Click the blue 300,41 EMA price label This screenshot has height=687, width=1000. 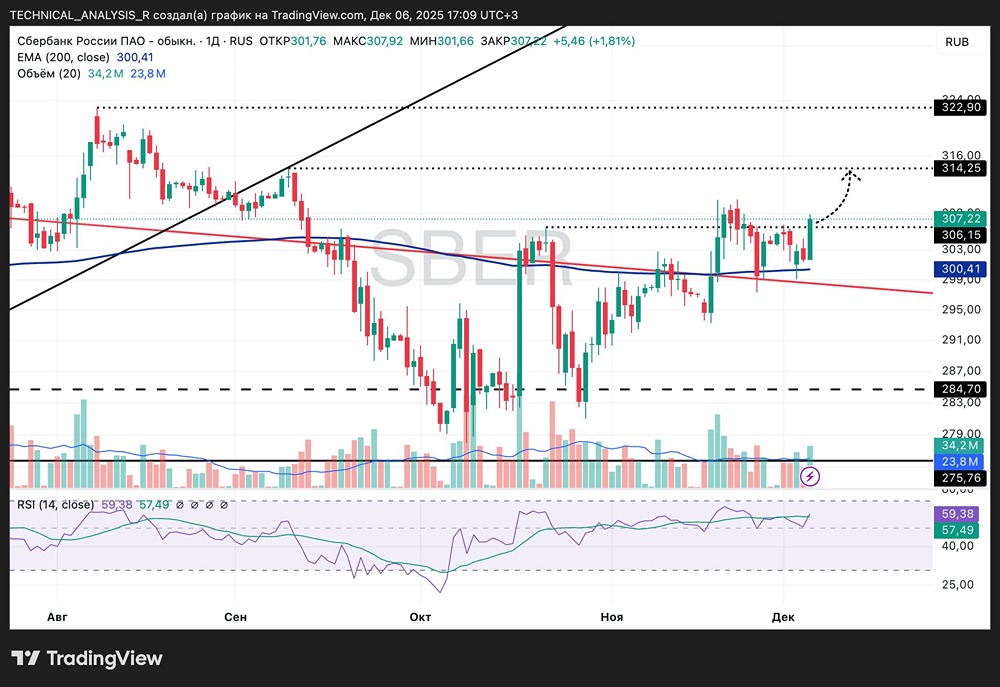[x=961, y=269]
